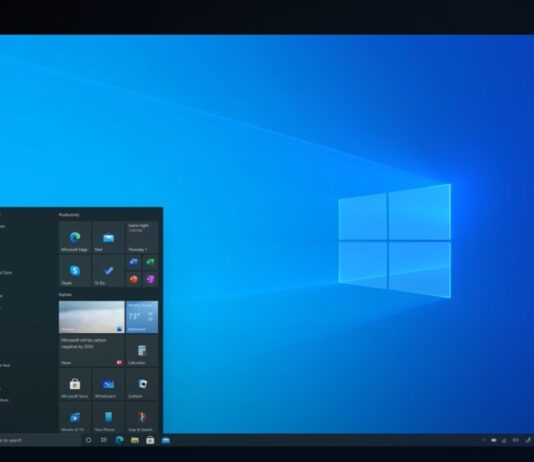Screen dimensions: 534x462
Task: Open the Calendar tile showing Game night
Action: pos(142,237)
